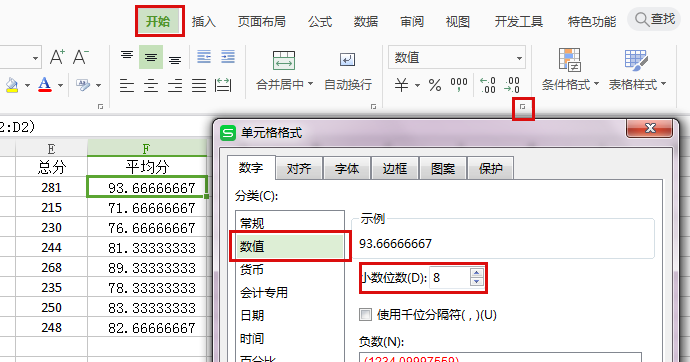Expand 合并居中 dropdown arrow
This screenshot has height=362, width=690.
pyautogui.click(x=310, y=84)
